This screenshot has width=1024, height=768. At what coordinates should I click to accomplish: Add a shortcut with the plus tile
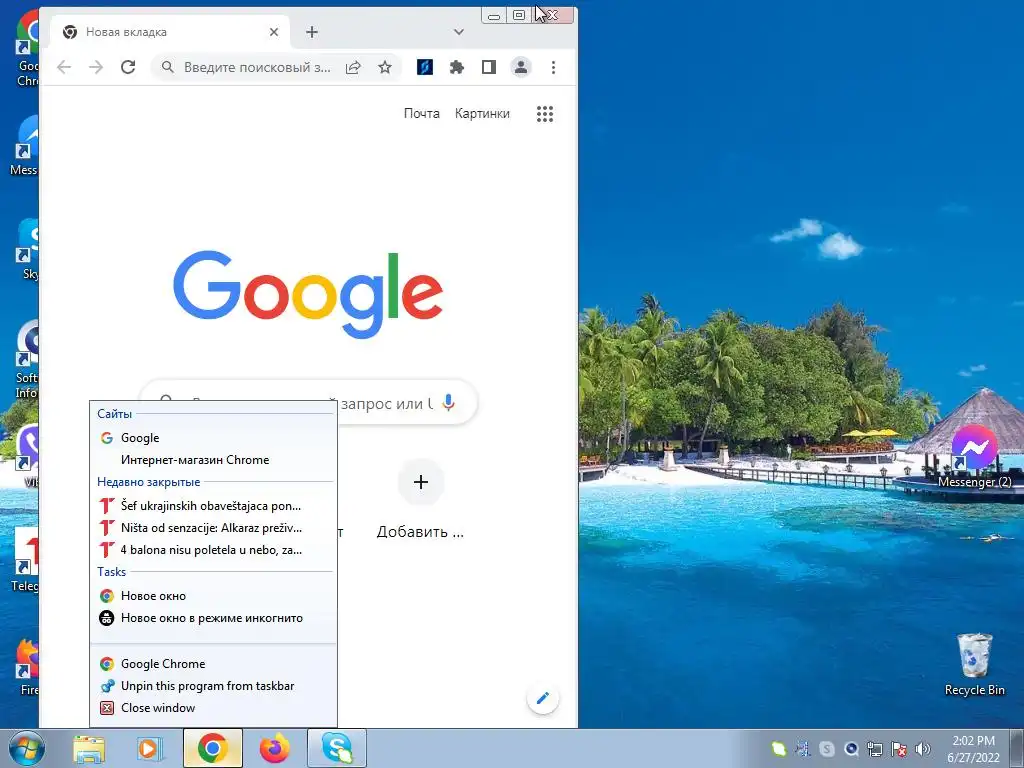pos(421,482)
